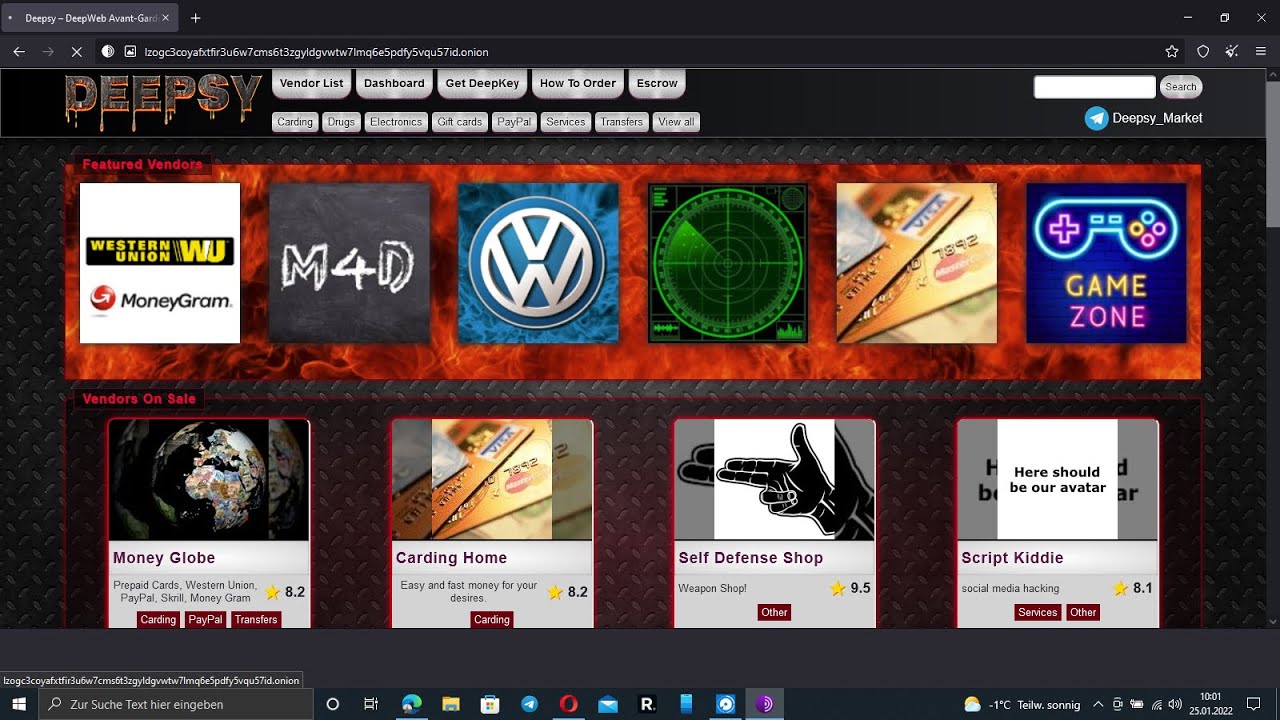Open credit cards featured vendor thumbnail
This screenshot has height=720, width=1280.
point(917,263)
